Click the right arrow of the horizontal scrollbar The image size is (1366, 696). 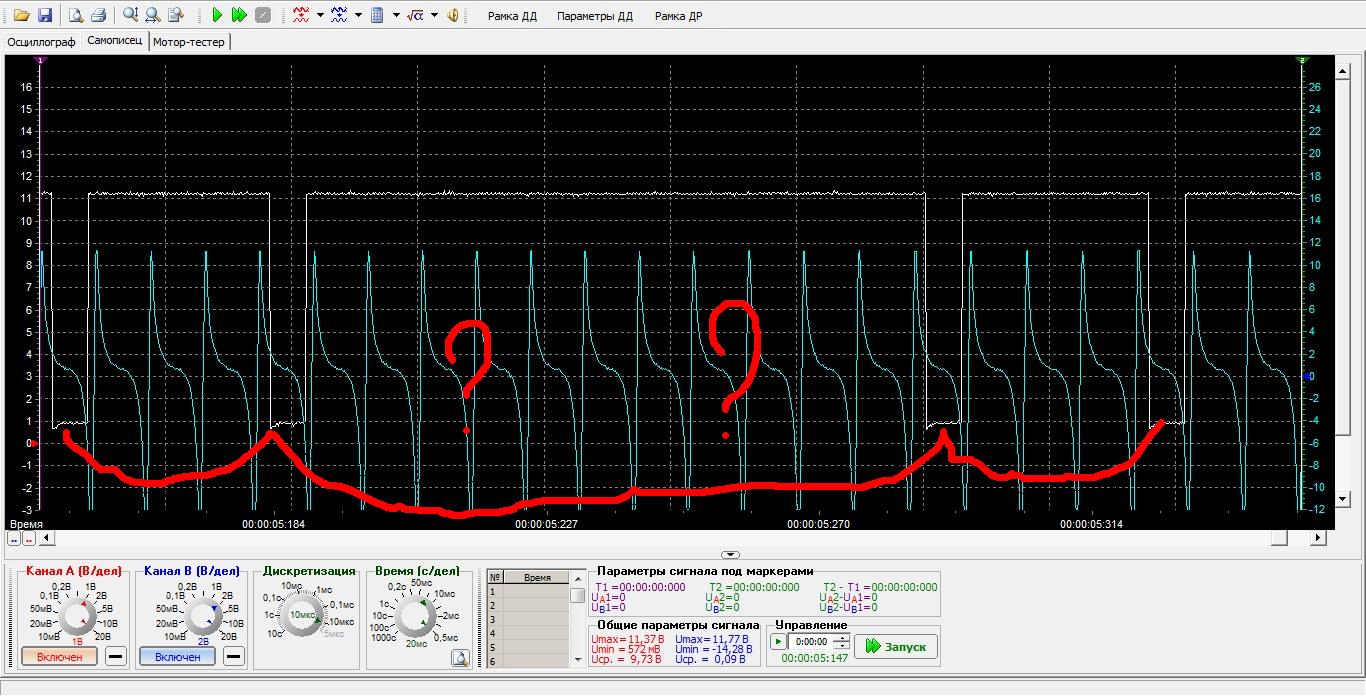click(x=1319, y=538)
